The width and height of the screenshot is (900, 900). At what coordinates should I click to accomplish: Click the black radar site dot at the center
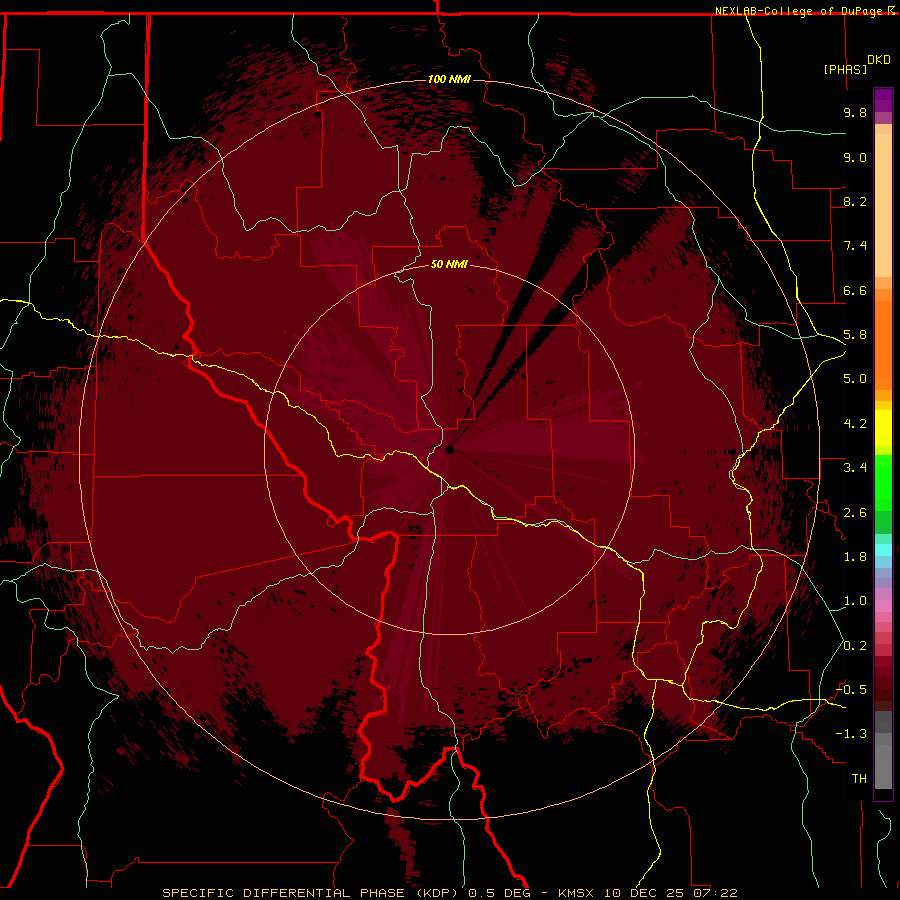click(x=449, y=449)
